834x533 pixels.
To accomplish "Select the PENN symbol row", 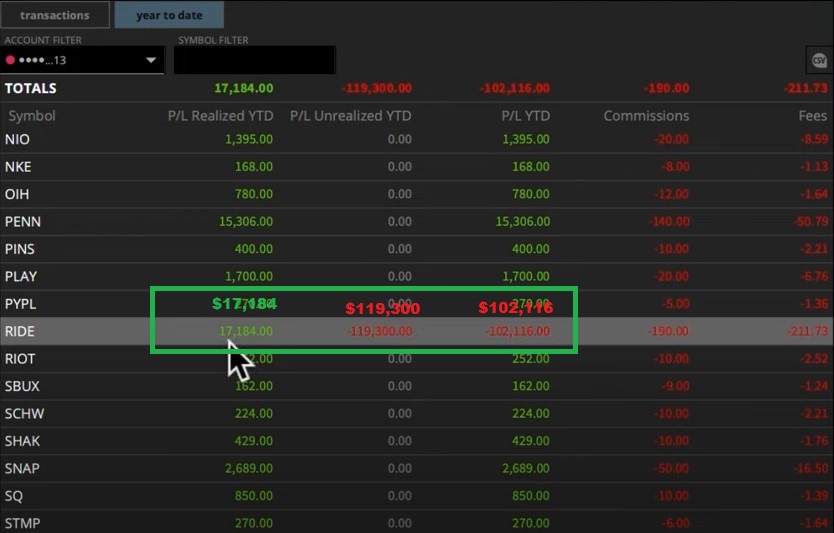I will [x=417, y=221].
